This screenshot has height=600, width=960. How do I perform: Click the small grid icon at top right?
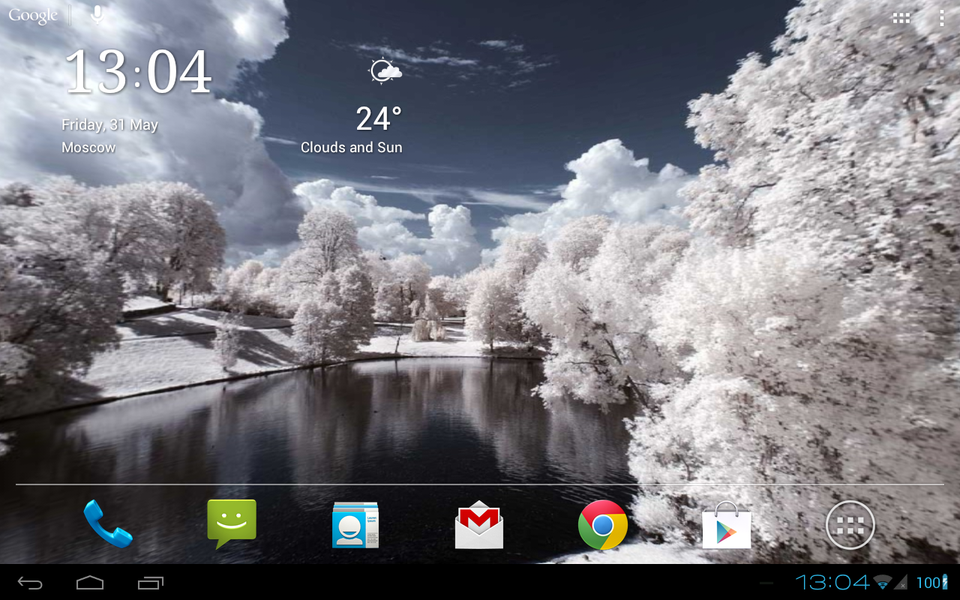coord(901,17)
